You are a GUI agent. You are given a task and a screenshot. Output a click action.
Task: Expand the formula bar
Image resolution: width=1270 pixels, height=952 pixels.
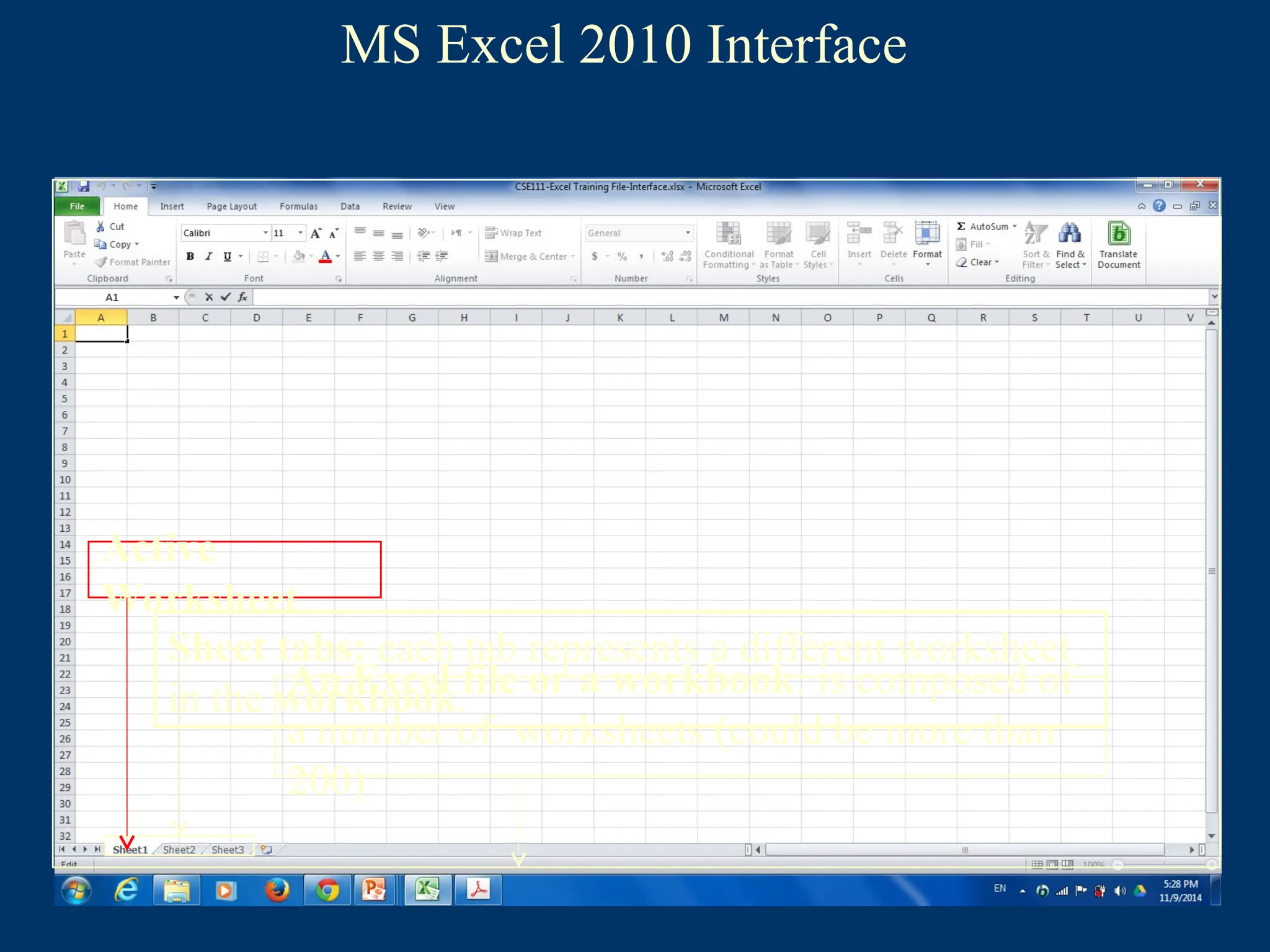[1214, 297]
